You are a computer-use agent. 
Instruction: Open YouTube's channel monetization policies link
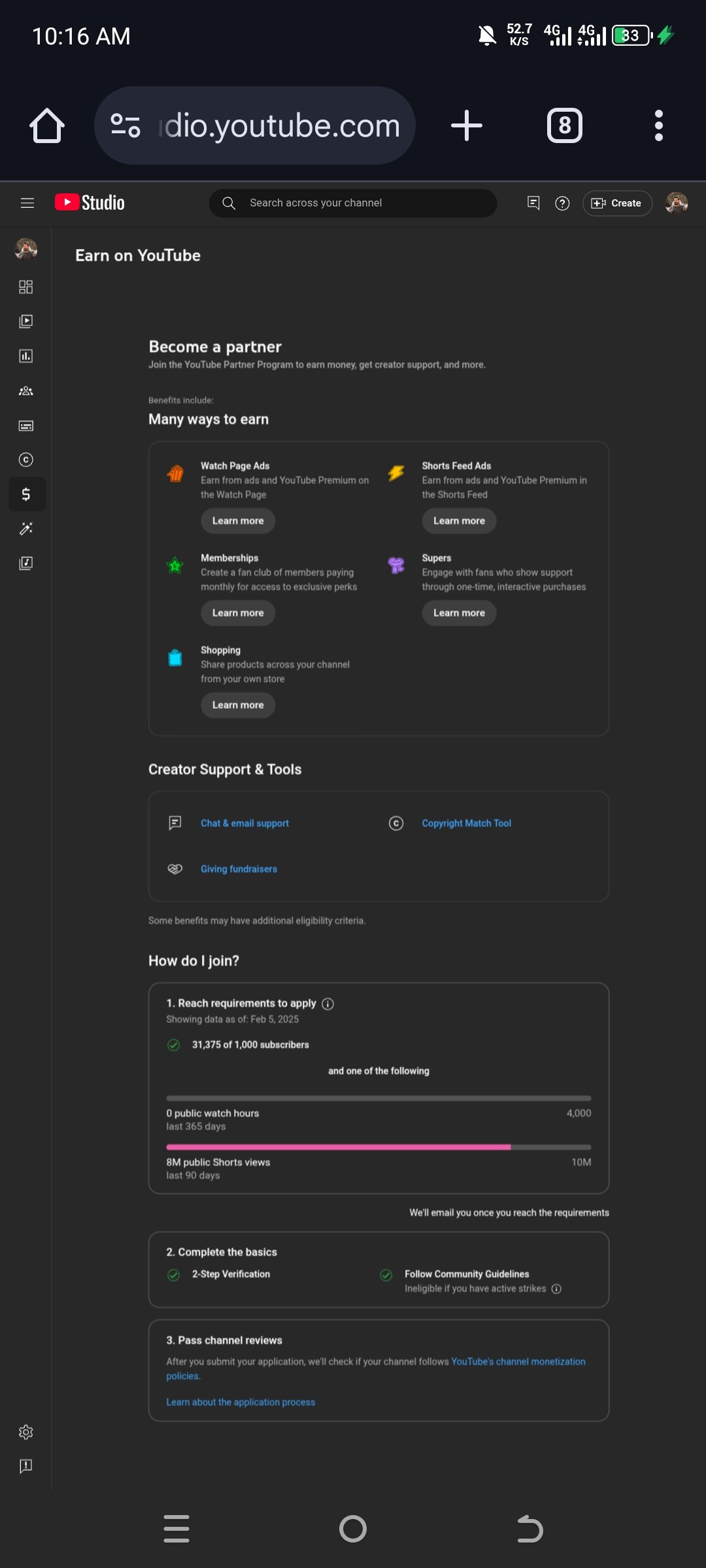pyautogui.click(x=376, y=1368)
